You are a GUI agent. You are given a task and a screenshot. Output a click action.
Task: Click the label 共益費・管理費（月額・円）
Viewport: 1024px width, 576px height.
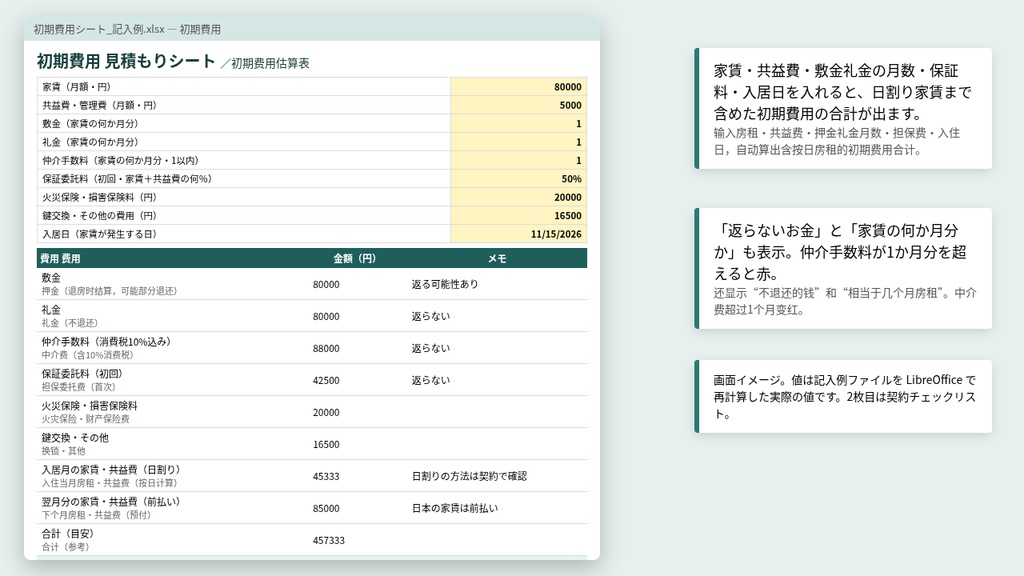(x=99, y=105)
